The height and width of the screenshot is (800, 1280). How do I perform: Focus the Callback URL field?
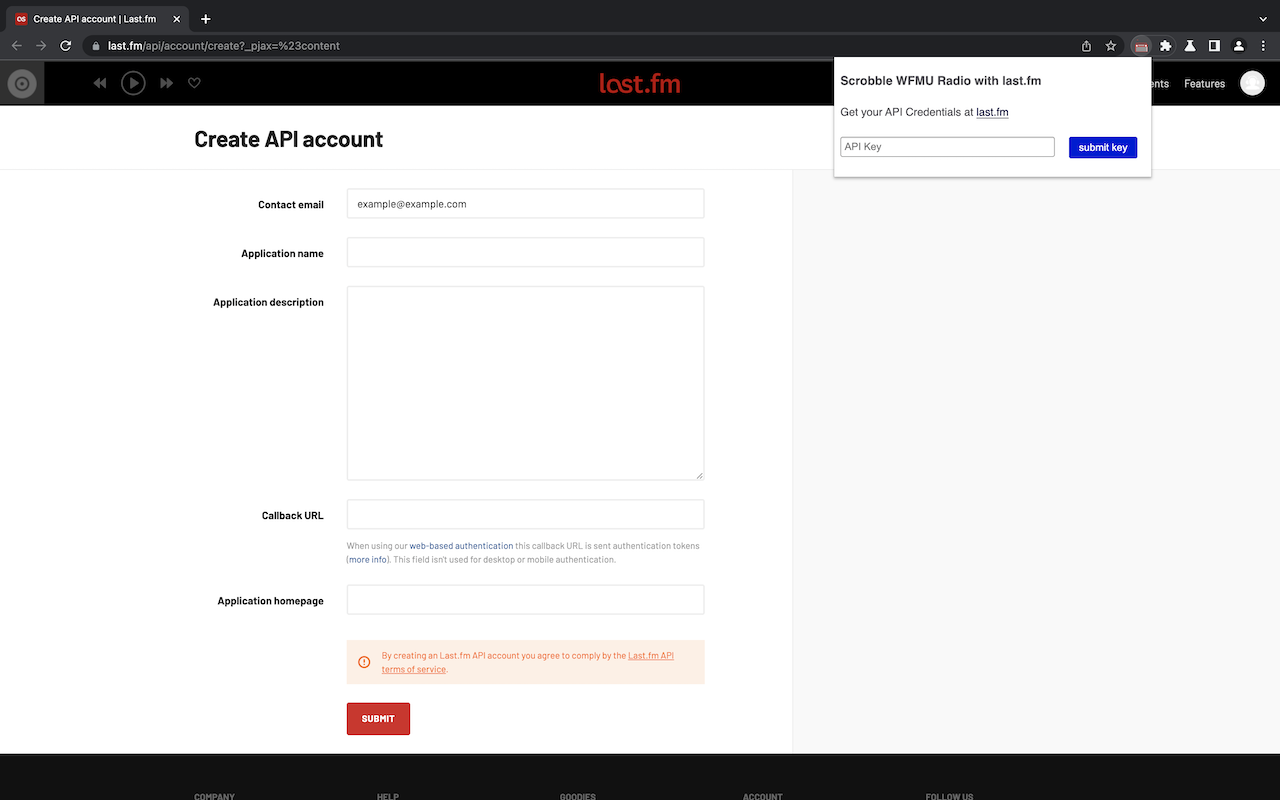pyautogui.click(x=525, y=514)
